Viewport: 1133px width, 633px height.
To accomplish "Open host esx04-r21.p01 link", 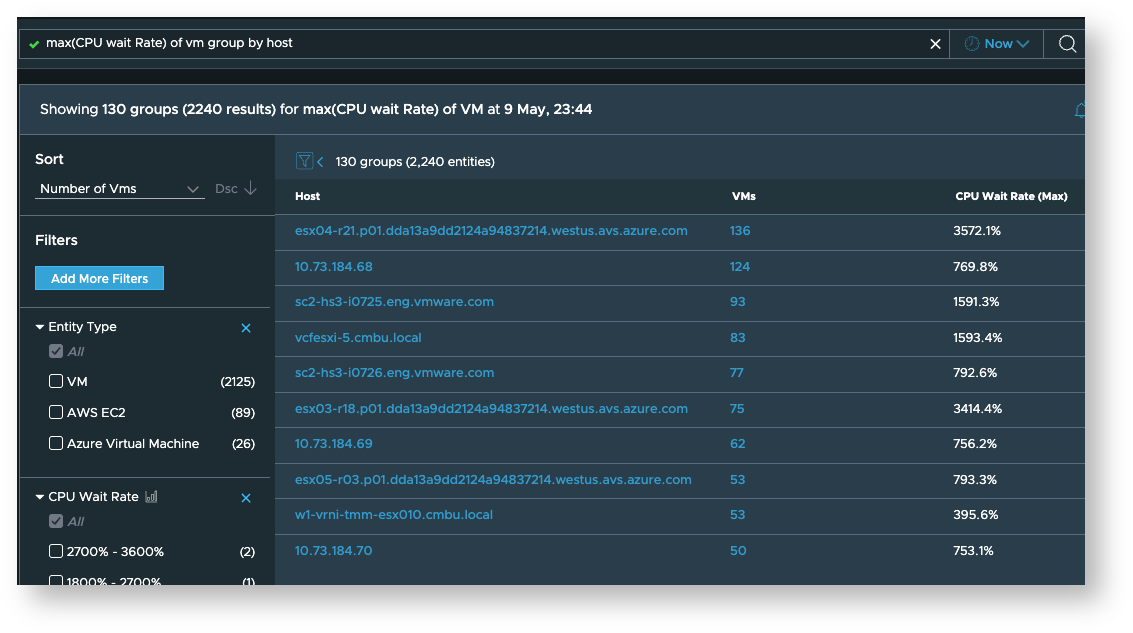I will 491,231.
